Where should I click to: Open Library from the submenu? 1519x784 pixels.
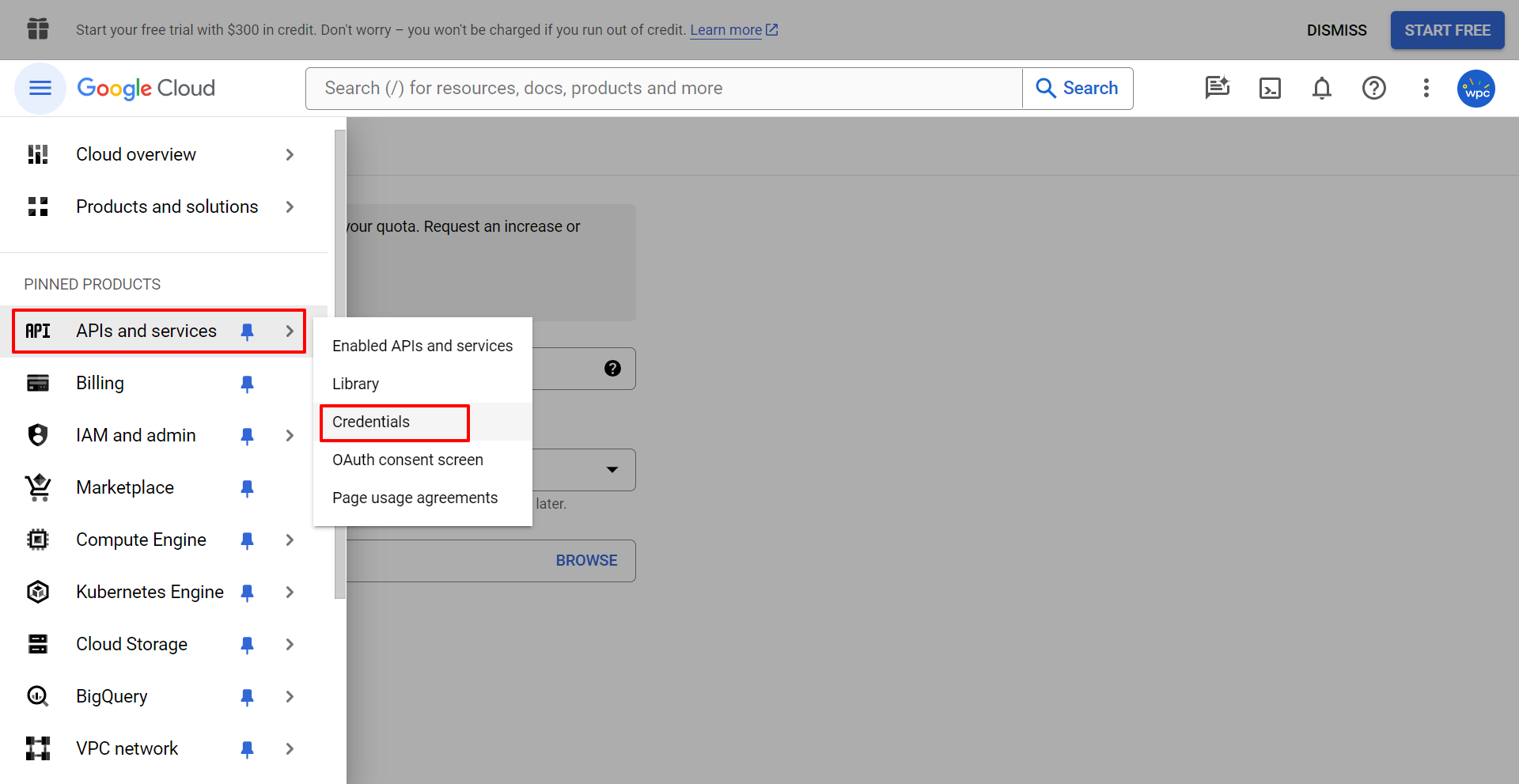422,384
